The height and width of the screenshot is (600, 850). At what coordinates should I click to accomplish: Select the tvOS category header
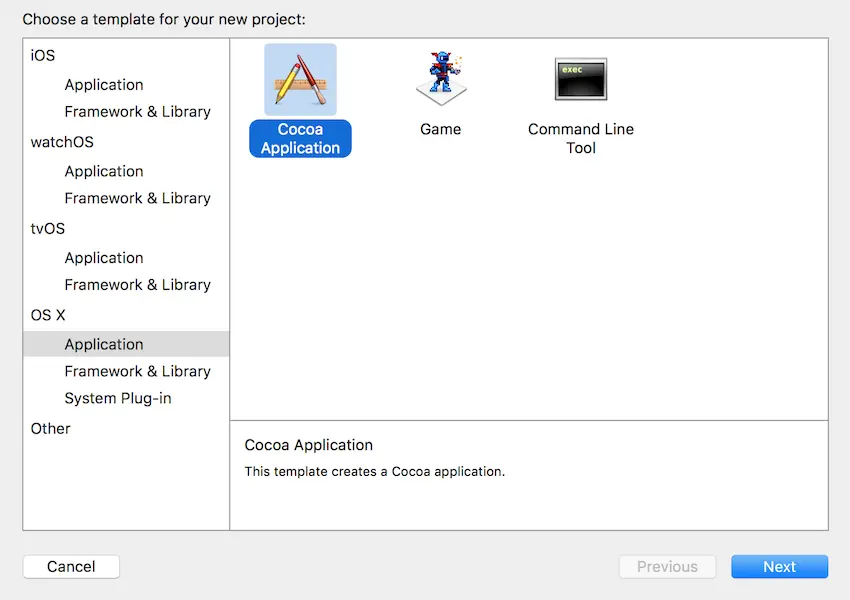[x=48, y=229]
